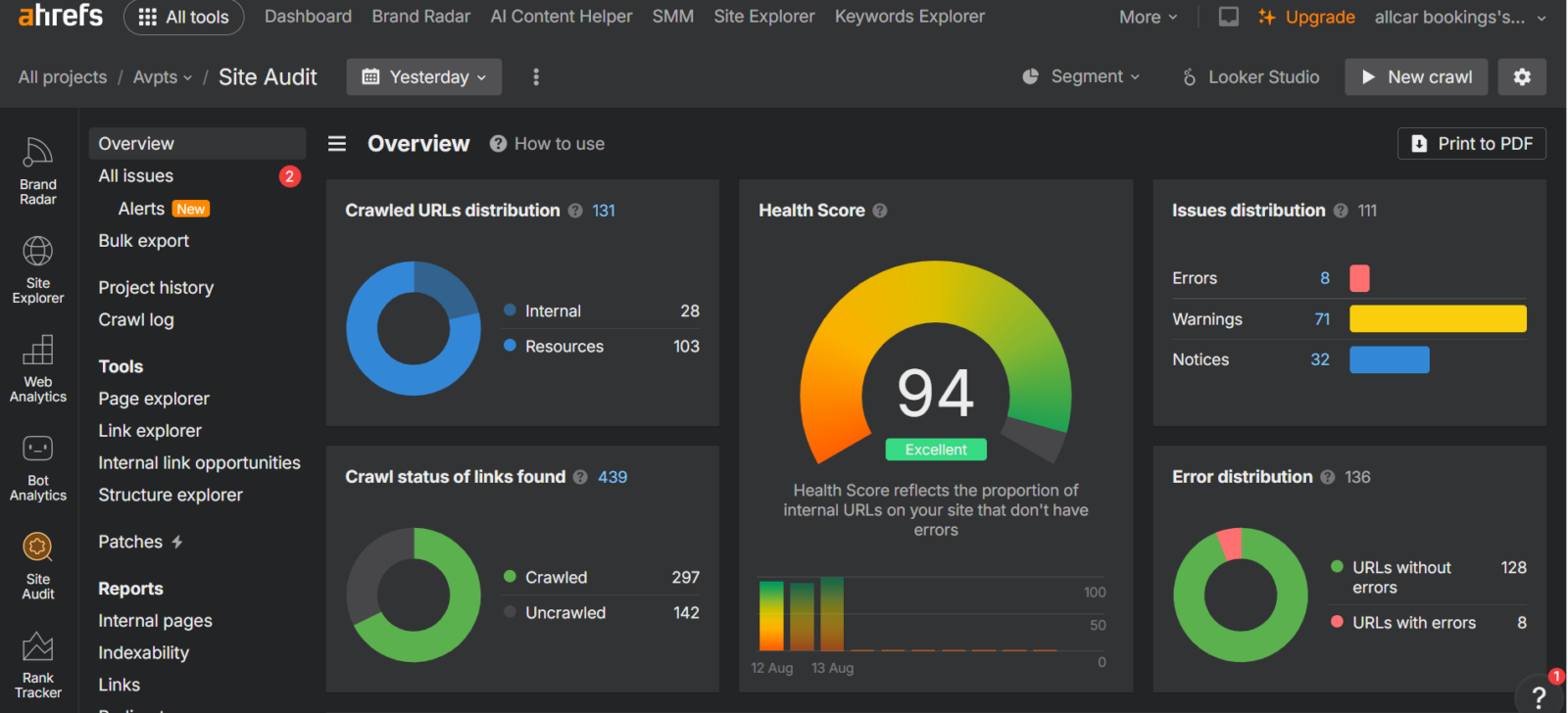Screen dimensions: 1568x713
Task: Open Crawl log
Action: [x=136, y=320]
